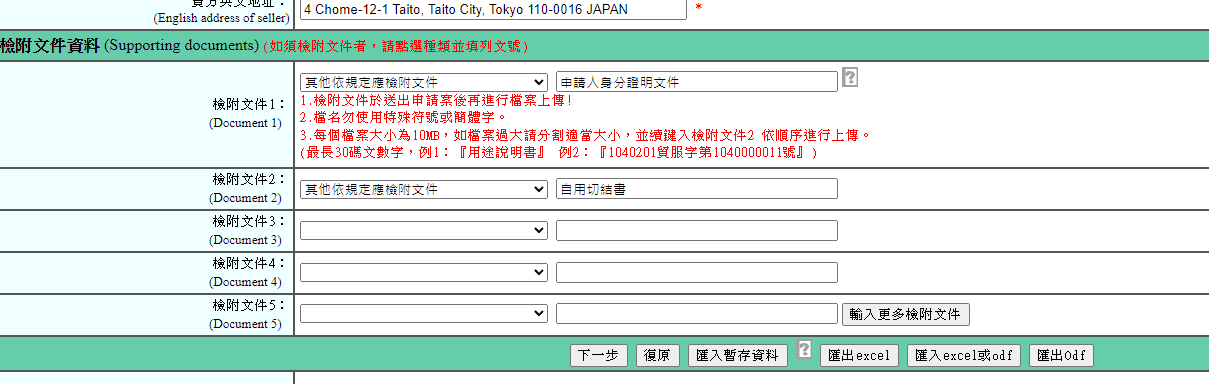Focus the empty Document 4 text field
1209x384 pixels.
tap(697, 272)
